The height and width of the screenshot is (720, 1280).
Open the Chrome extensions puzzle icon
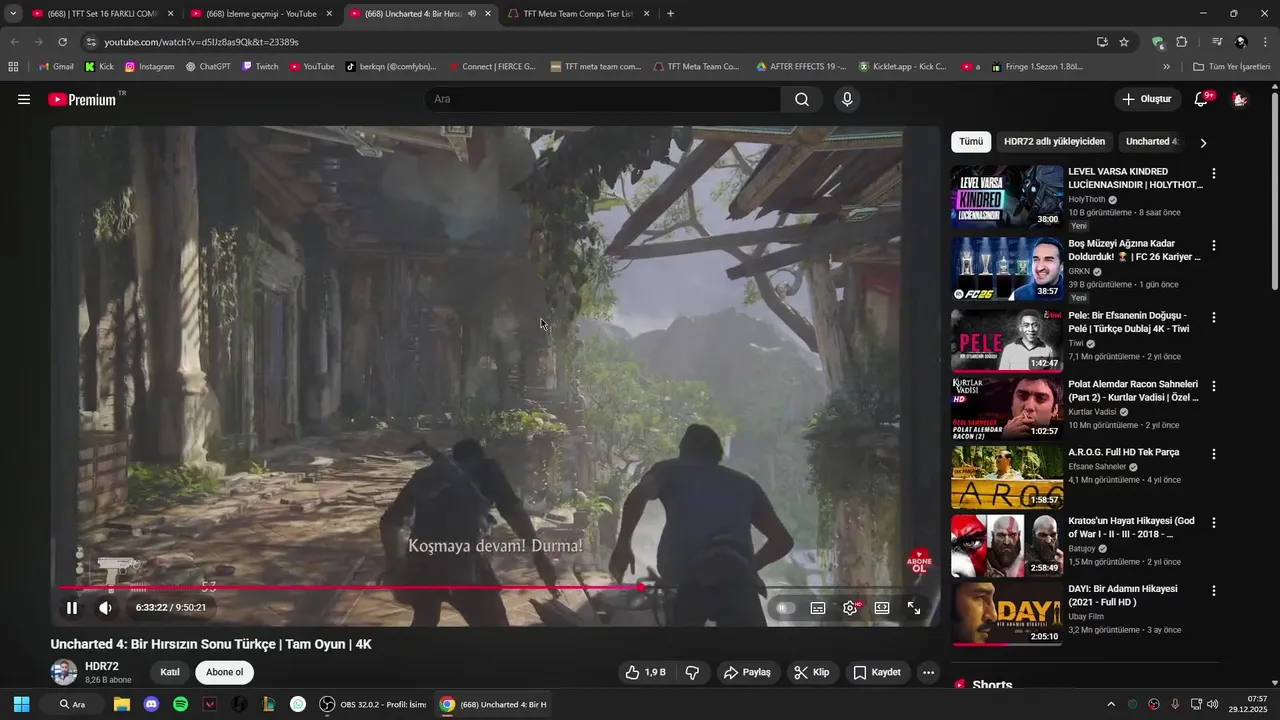click(x=1182, y=42)
